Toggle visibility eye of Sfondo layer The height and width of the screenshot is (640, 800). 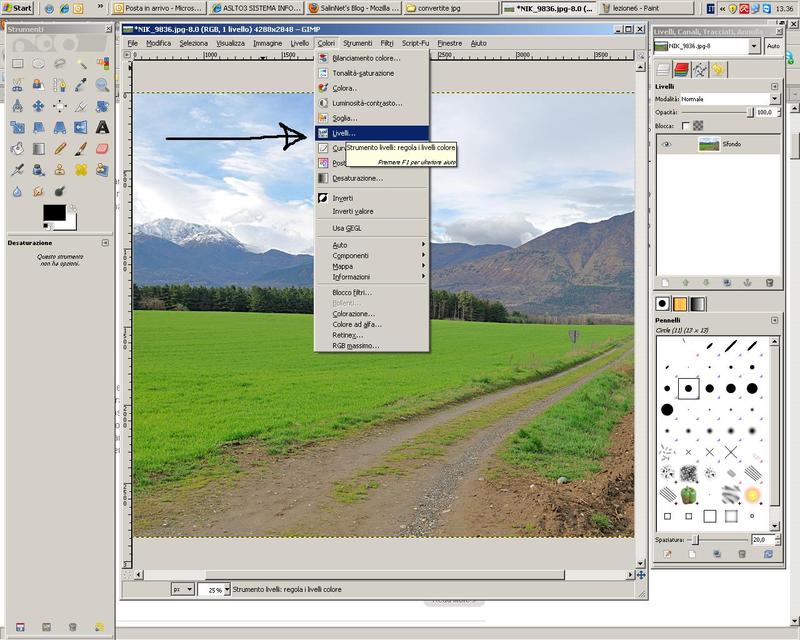tap(667, 145)
